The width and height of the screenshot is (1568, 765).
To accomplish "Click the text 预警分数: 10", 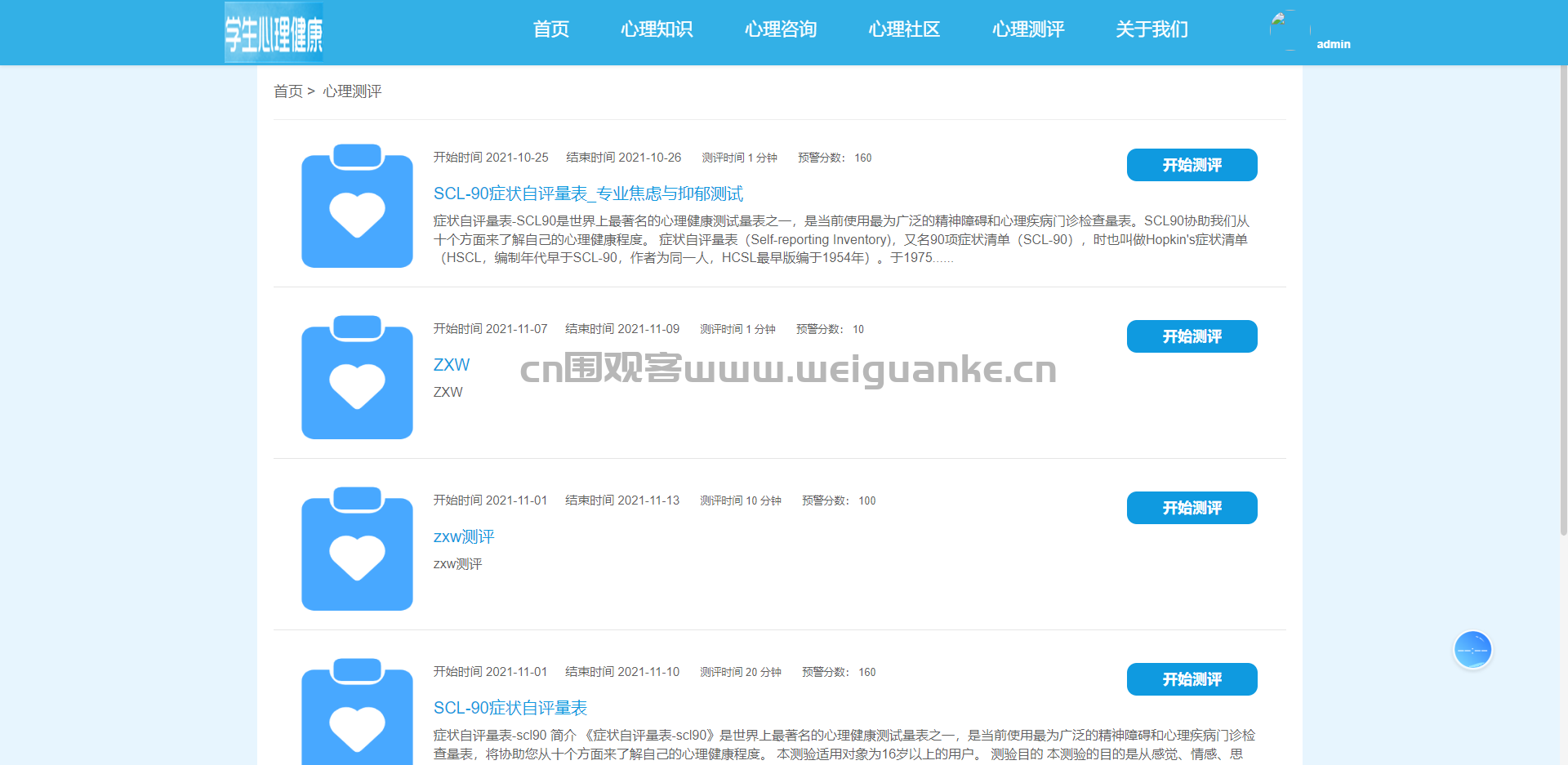I will 830,329.
